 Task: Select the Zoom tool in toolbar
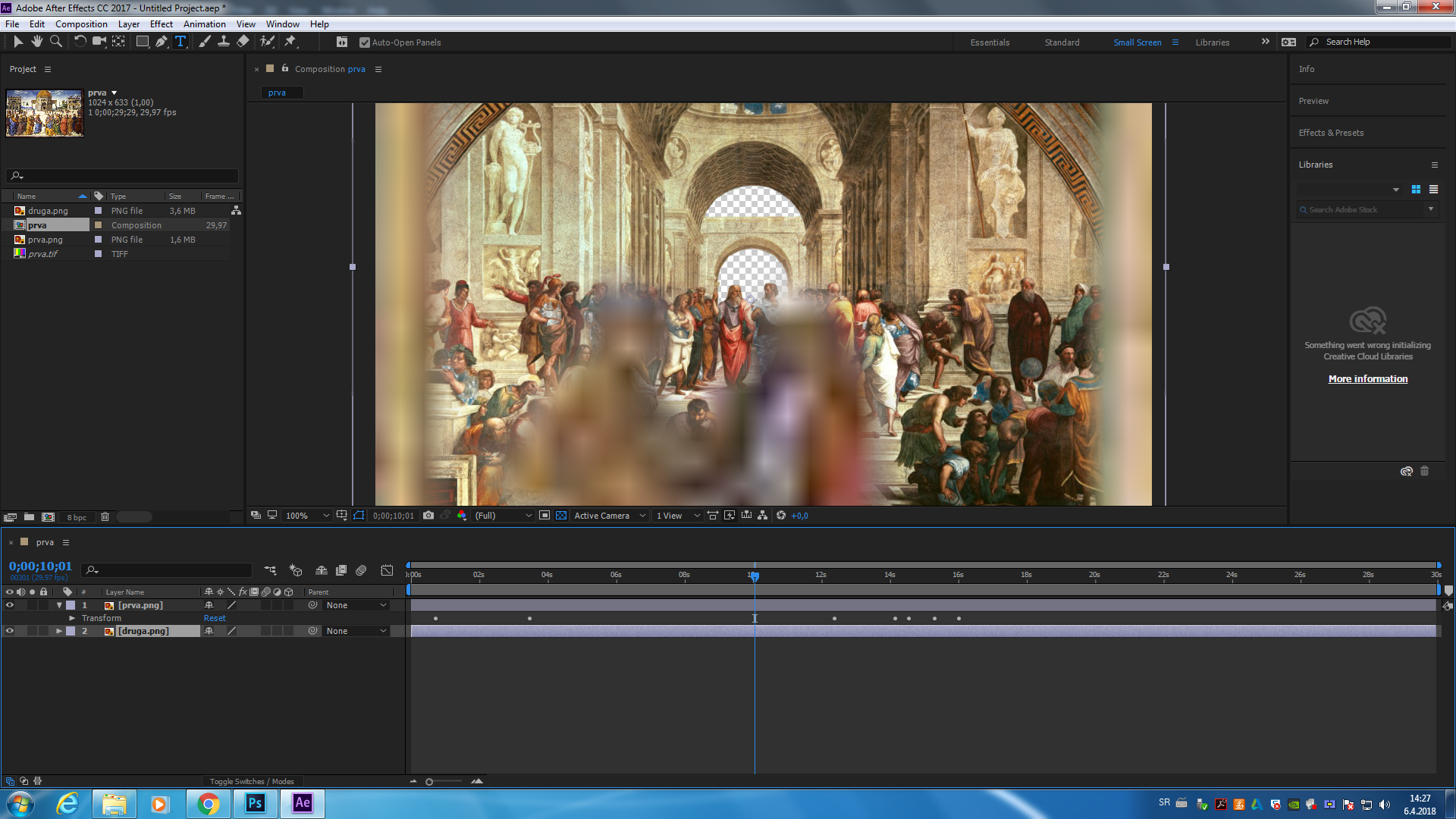point(55,42)
